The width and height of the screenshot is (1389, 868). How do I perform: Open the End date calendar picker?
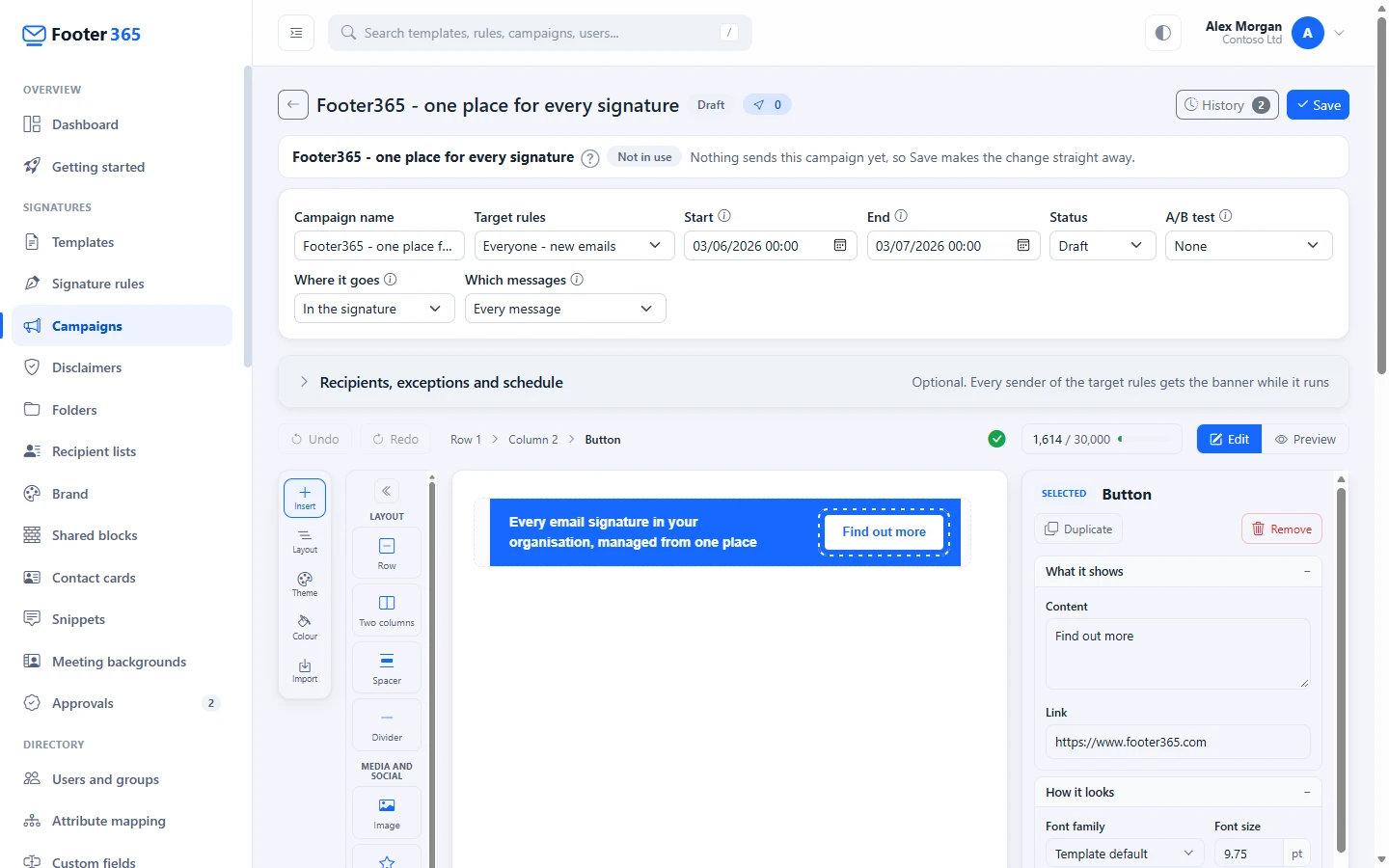click(x=1023, y=246)
